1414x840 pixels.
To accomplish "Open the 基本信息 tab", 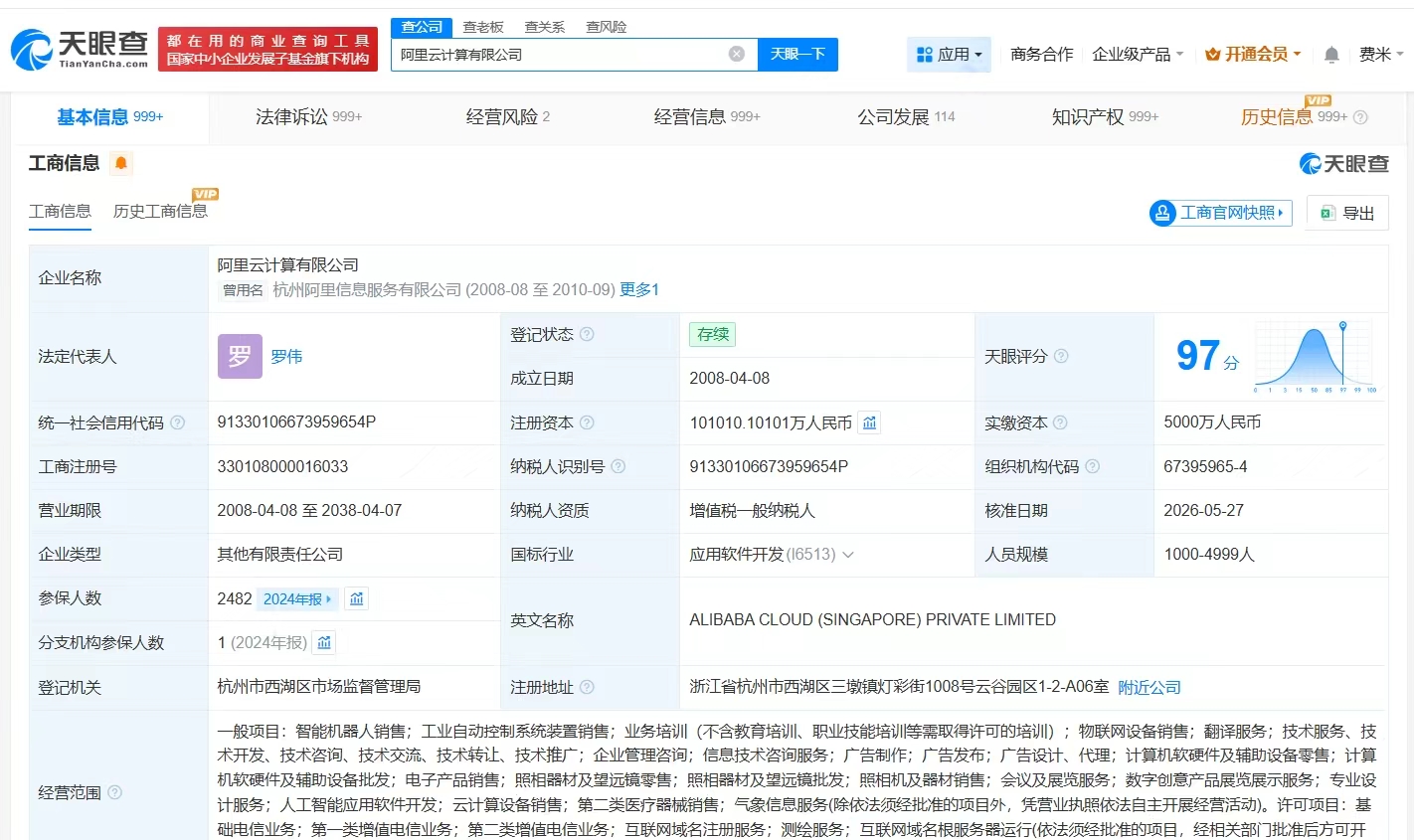I will pyautogui.click(x=109, y=117).
